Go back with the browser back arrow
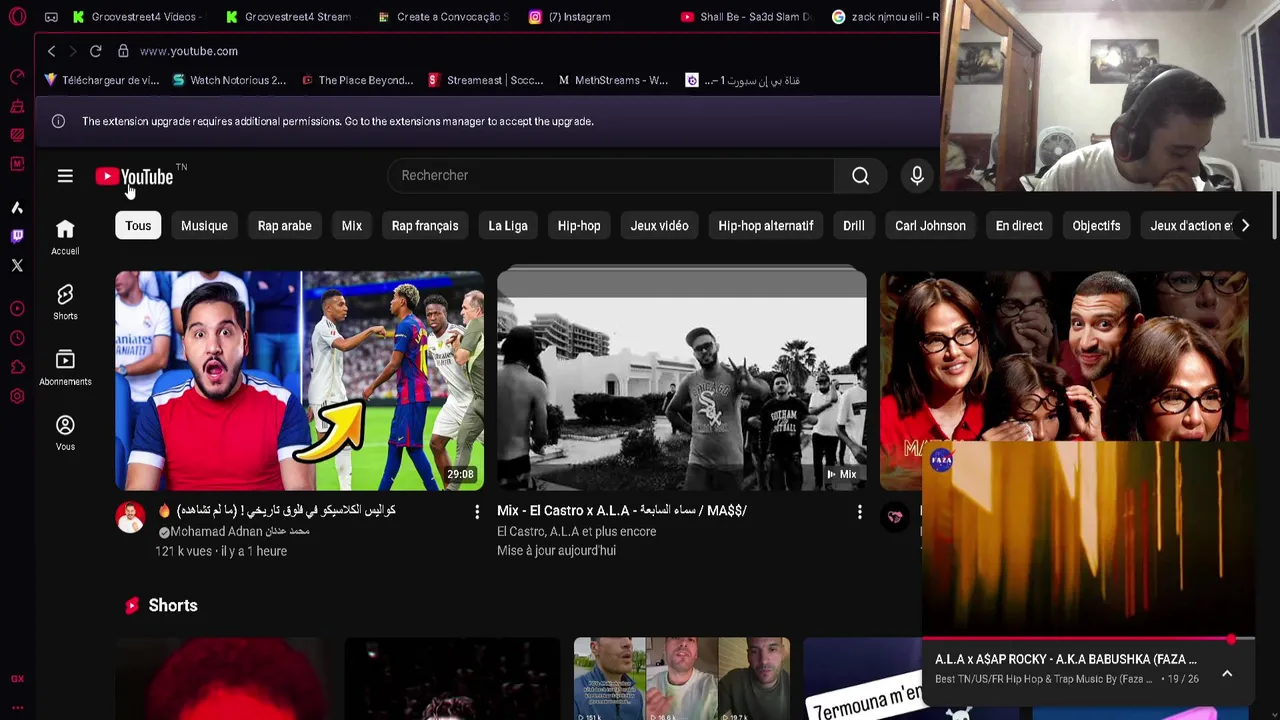Viewport: 1280px width, 720px height. point(51,51)
